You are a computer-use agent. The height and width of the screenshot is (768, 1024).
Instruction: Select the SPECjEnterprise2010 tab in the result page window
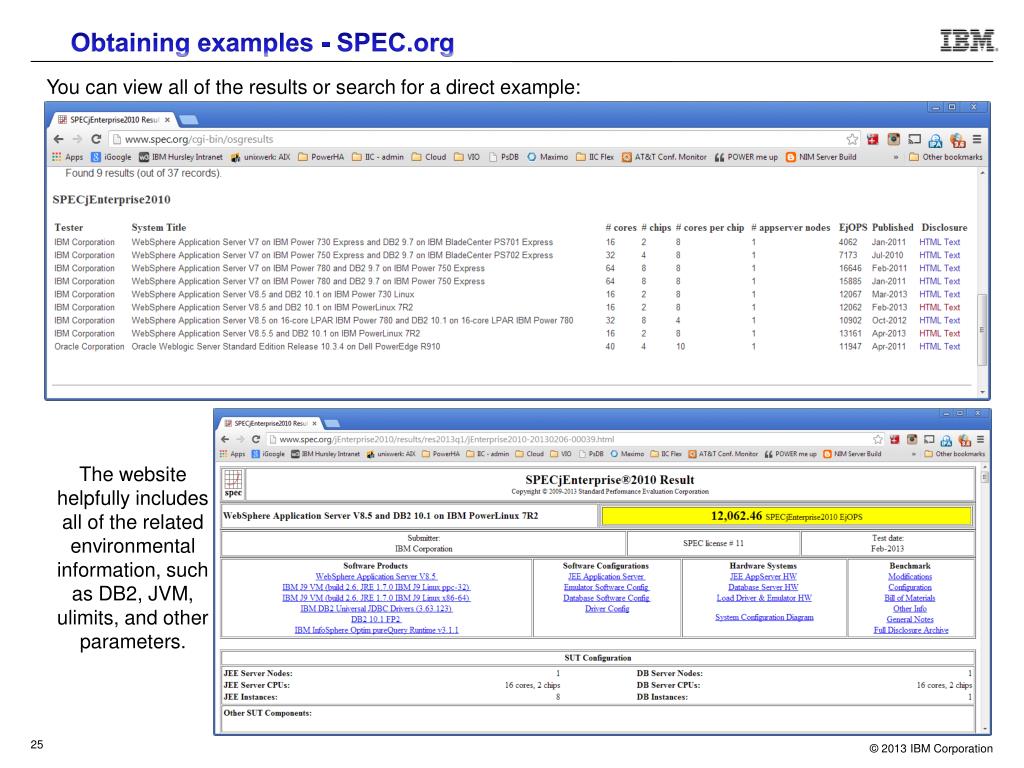pos(270,423)
